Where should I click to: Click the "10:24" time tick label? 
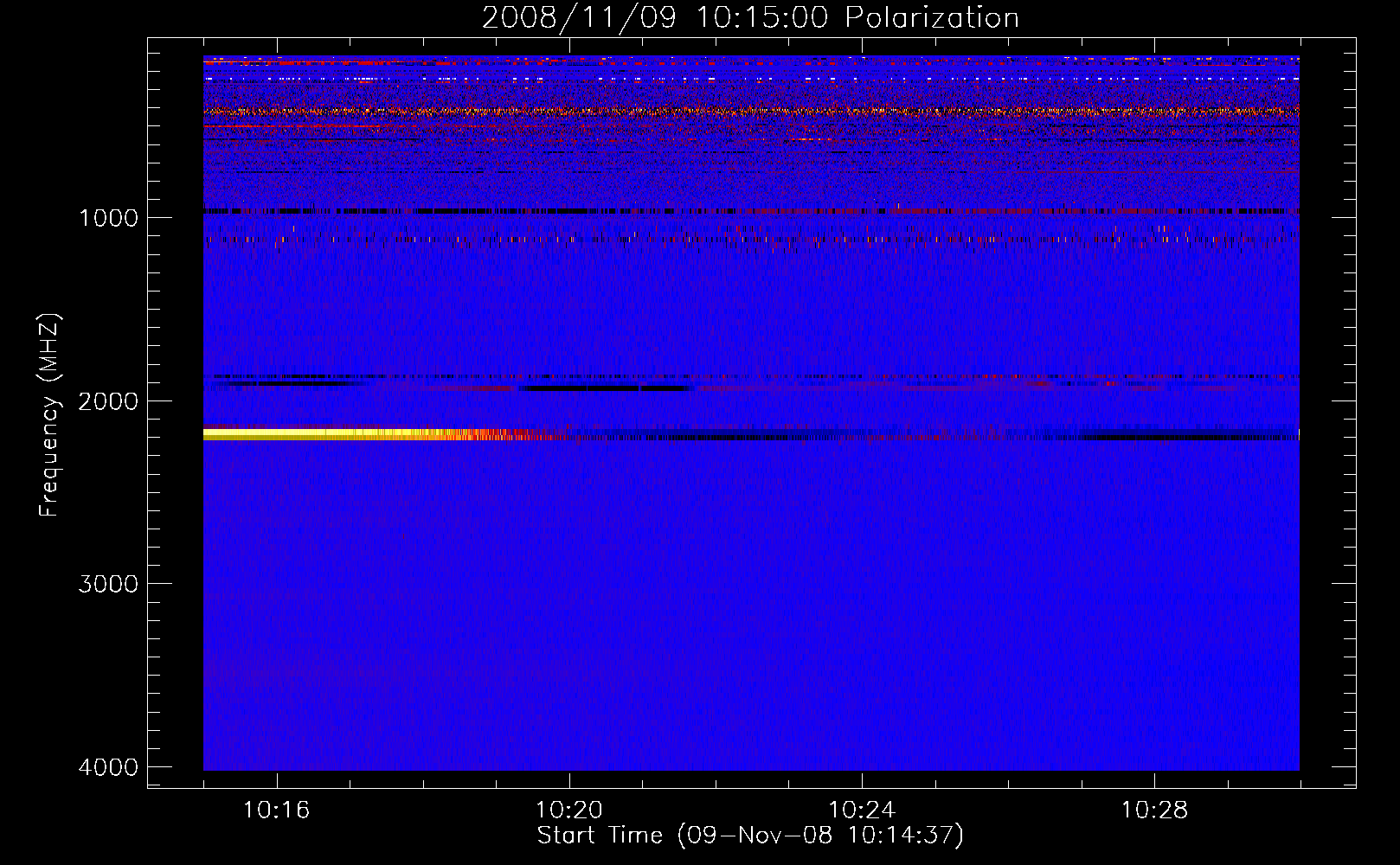tap(862, 810)
